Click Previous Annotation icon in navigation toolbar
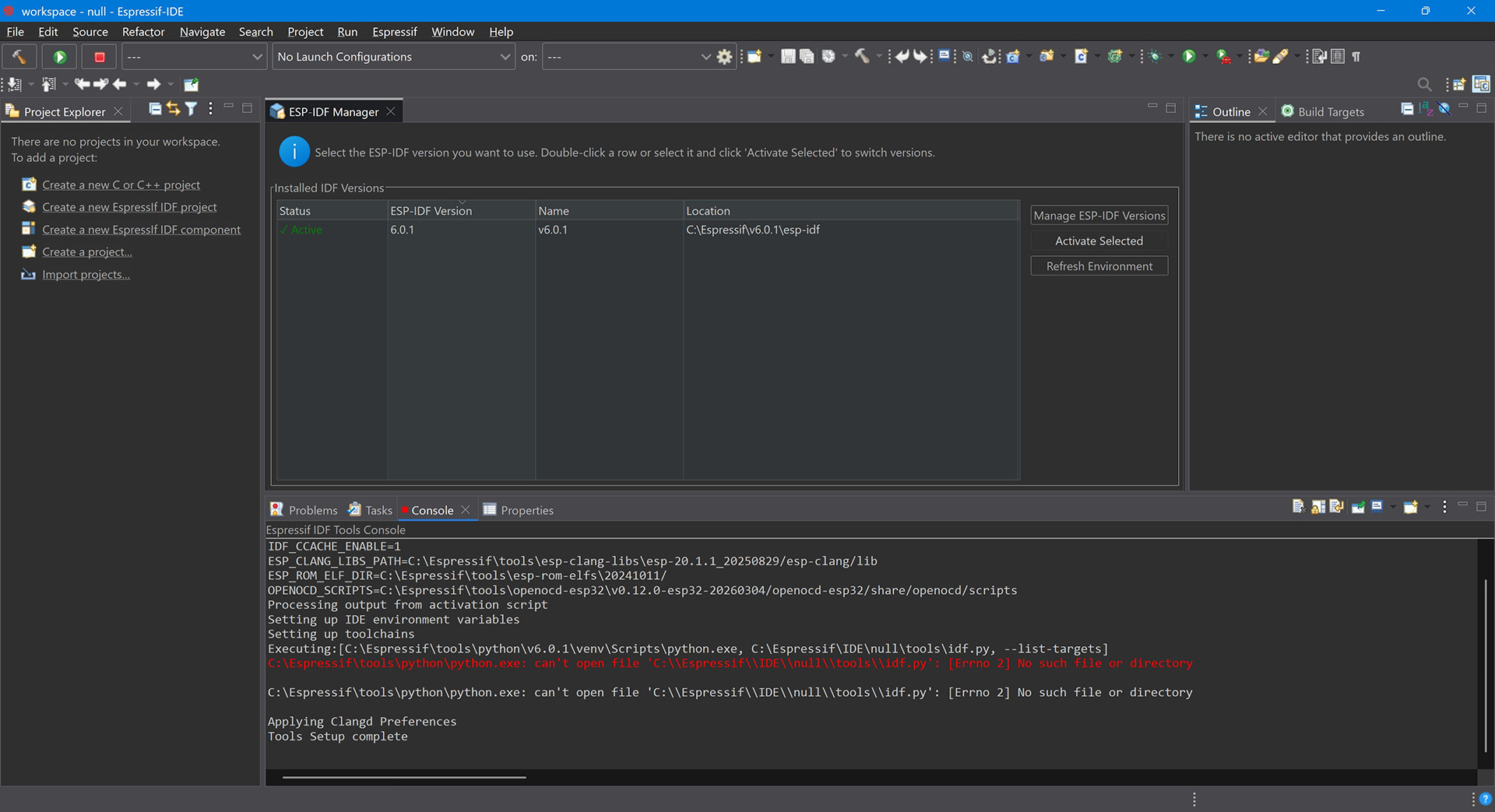This screenshot has width=1495, height=812. 48,84
